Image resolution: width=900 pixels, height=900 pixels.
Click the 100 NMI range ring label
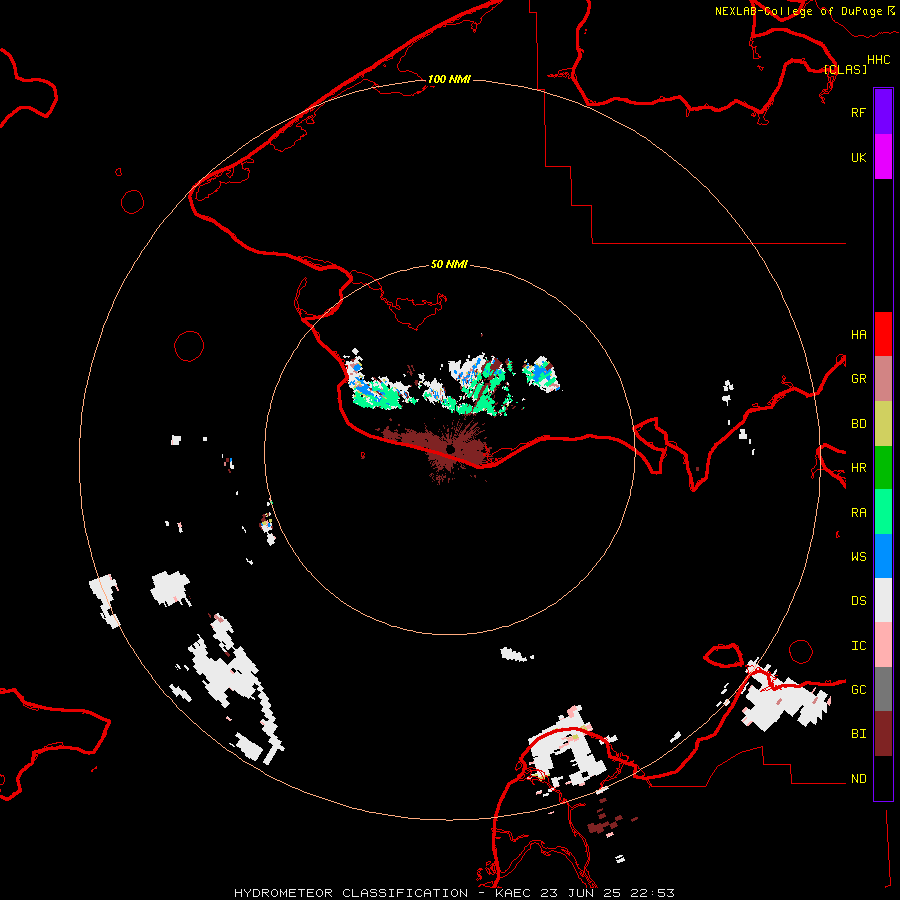click(x=449, y=79)
